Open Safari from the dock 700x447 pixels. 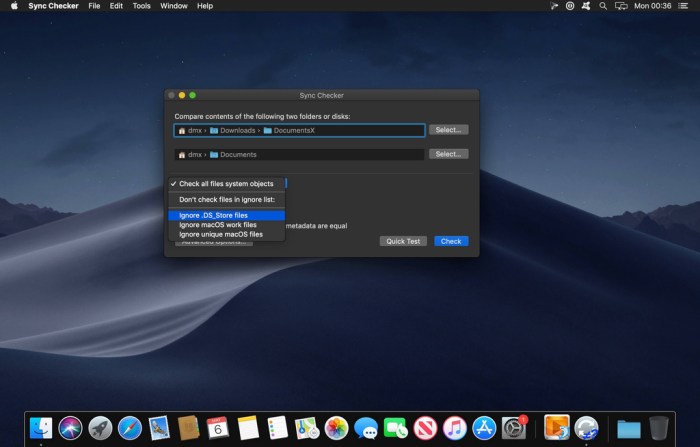click(130, 428)
